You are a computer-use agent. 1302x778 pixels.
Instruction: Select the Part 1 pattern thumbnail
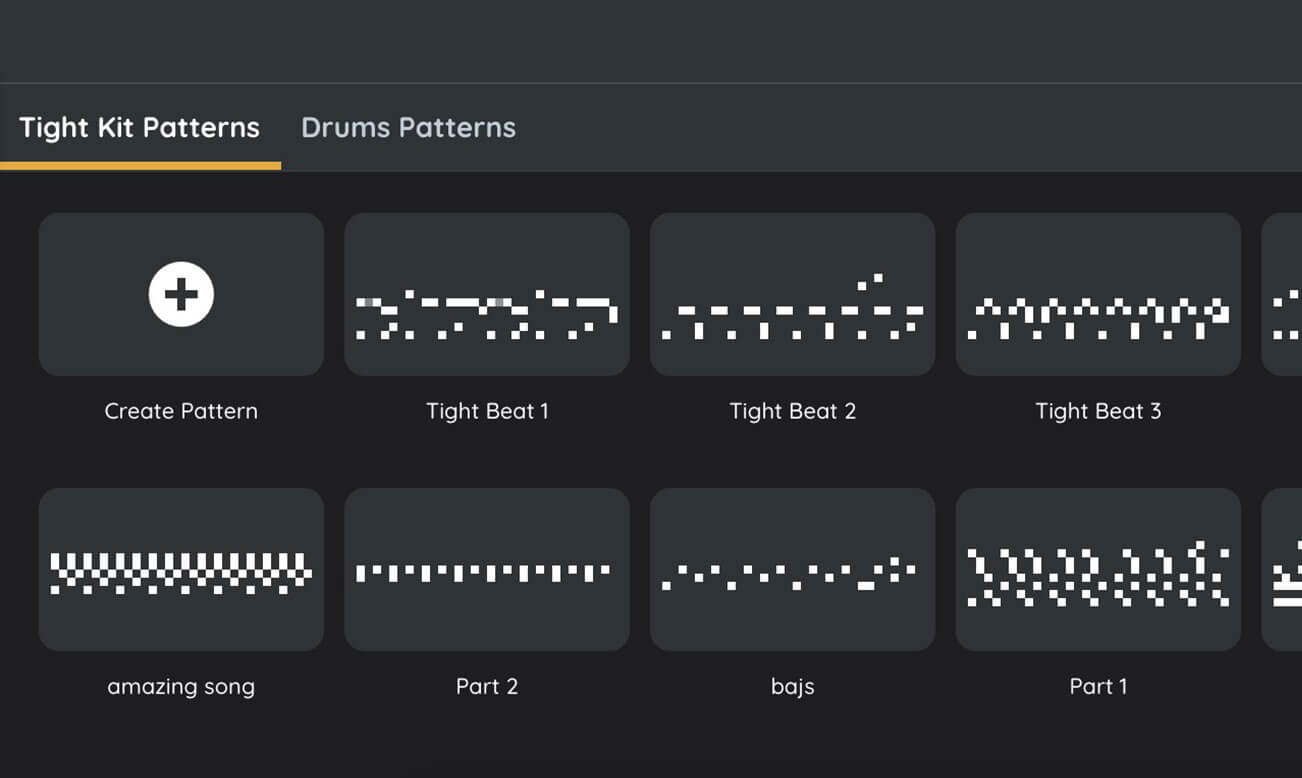click(1098, 570)
